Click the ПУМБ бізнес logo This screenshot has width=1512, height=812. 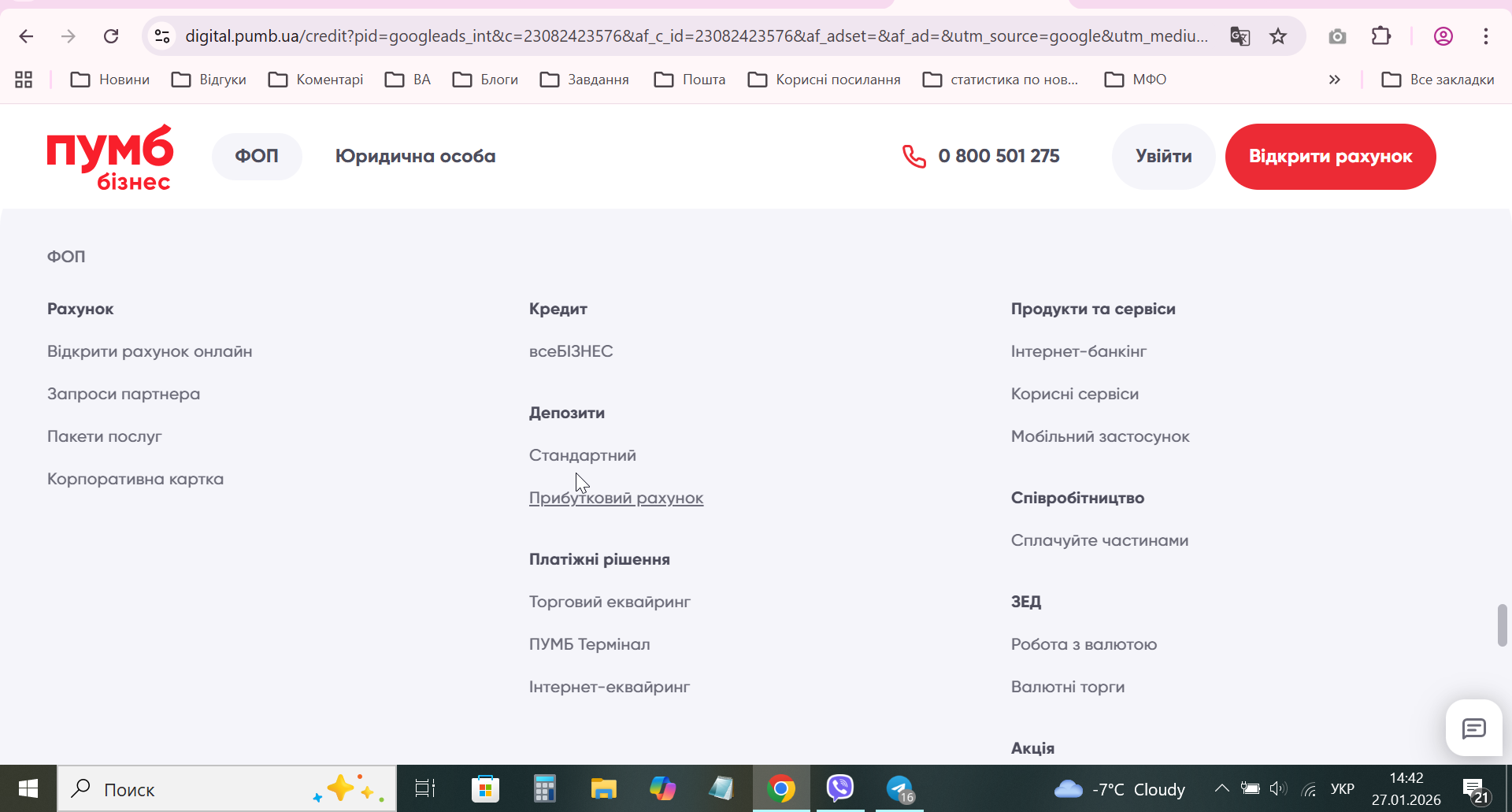click(x=110, y=157)
